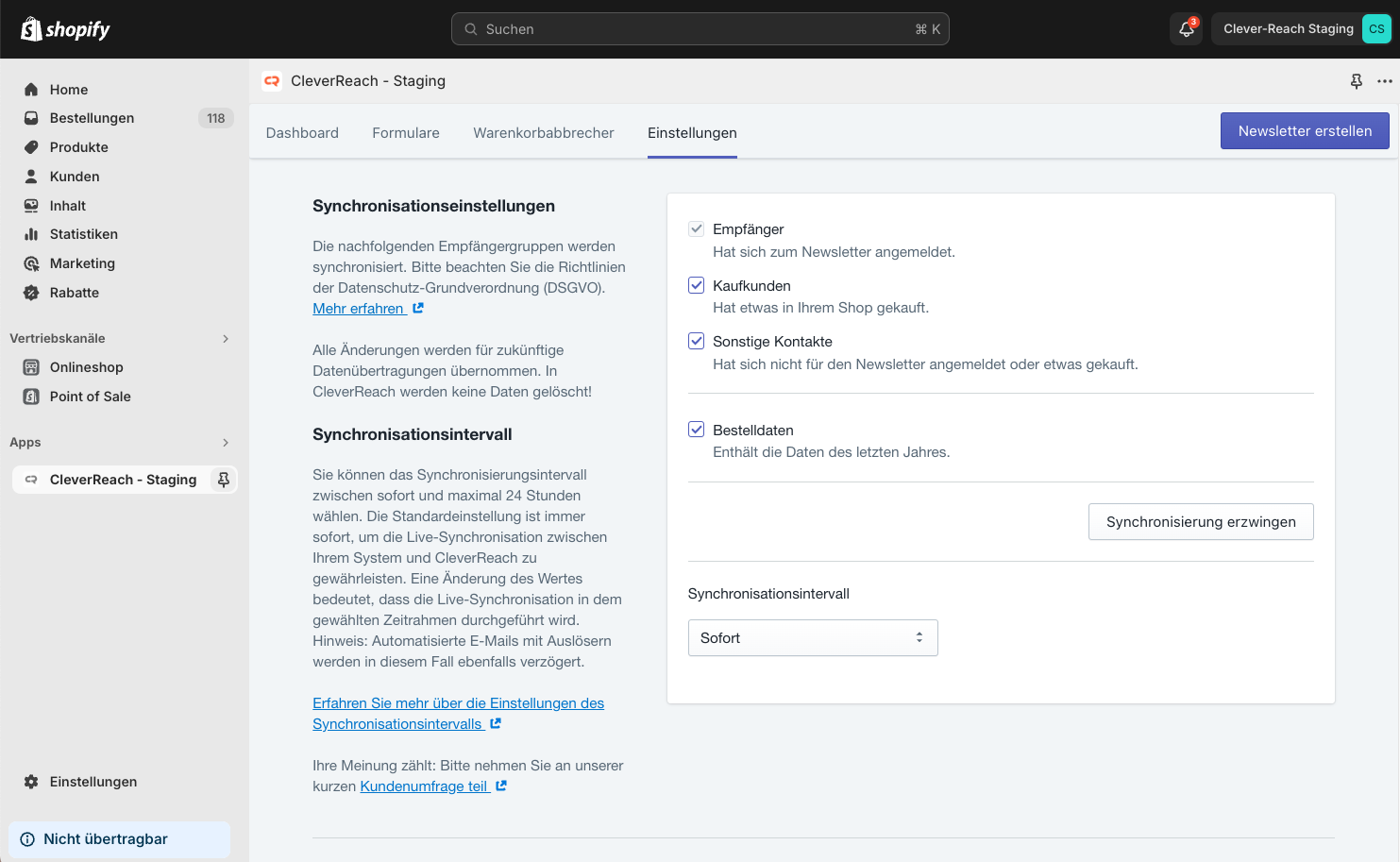Open the three-dot more actions menu
The image size is (1400, 862).
click(1385, 81)
